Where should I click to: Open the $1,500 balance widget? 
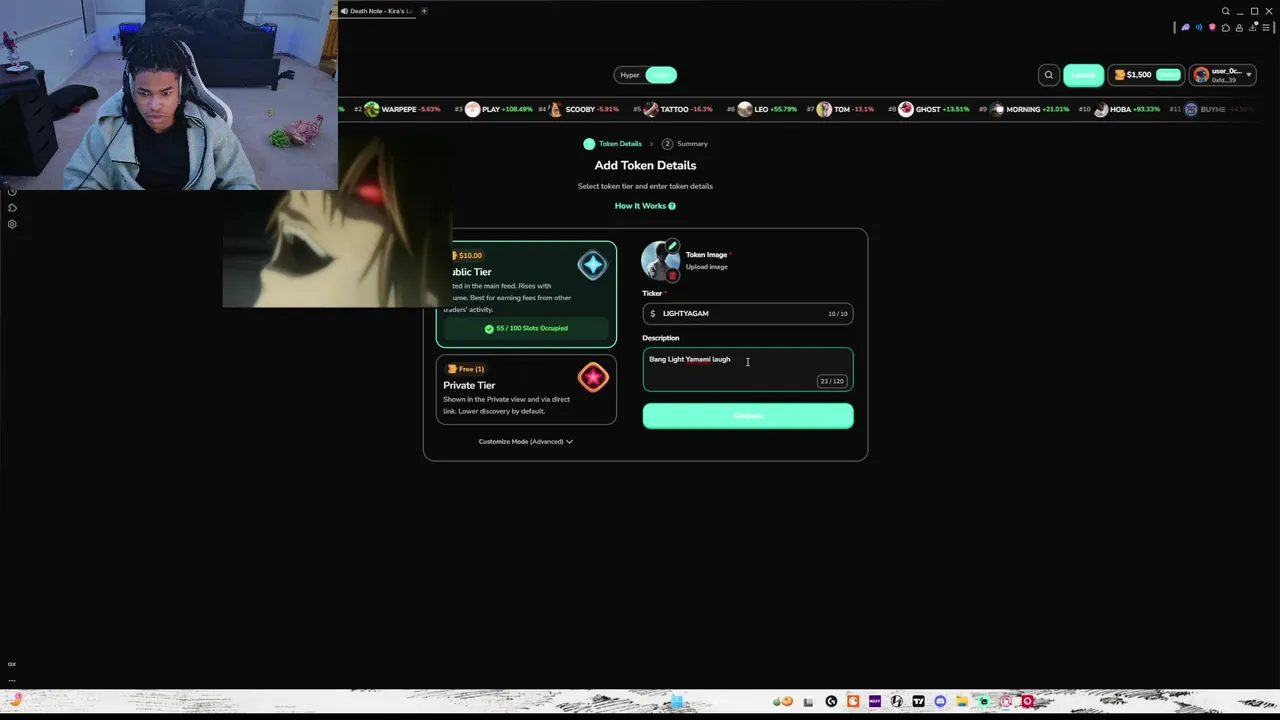tap(1147, 75)
